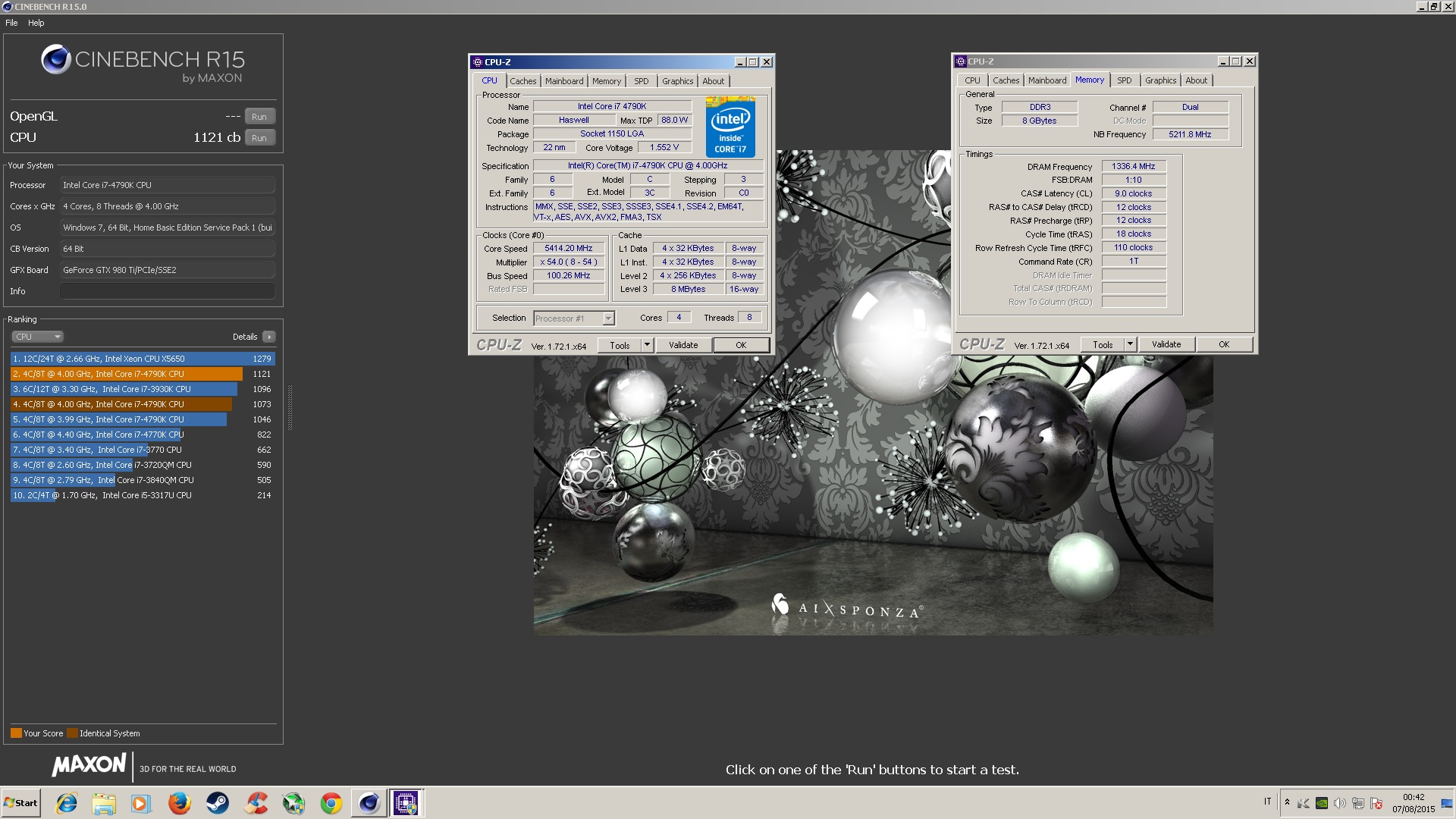Open the volume speaker tray icon
The height and width of the screenshot is (819, 1456).
click(1340, 803)
